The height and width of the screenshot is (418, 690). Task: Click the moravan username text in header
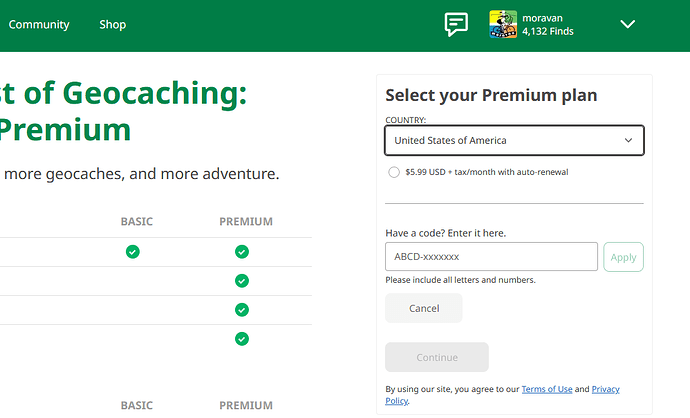(x=542, y=18)
